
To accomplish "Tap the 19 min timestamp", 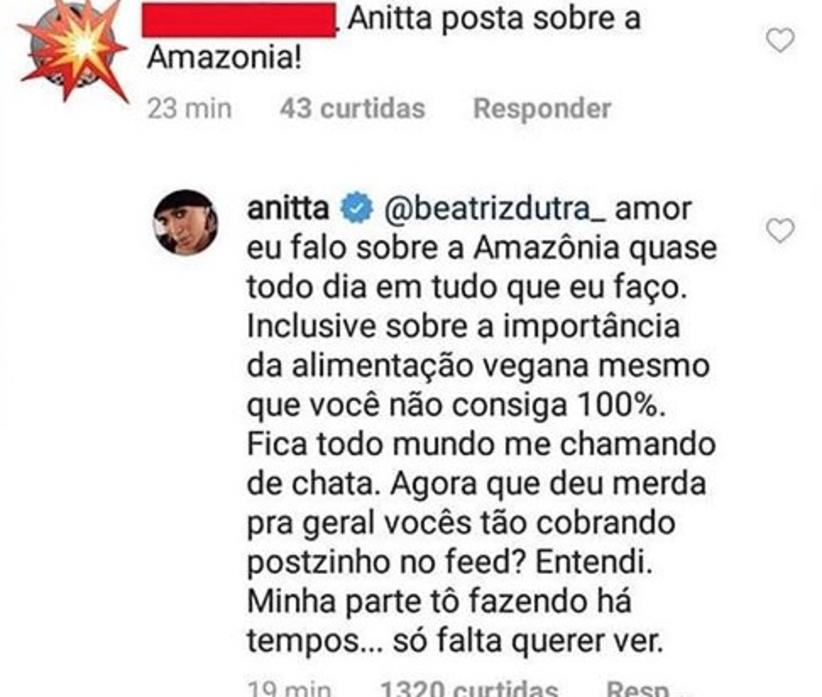I will coord(289,688).
